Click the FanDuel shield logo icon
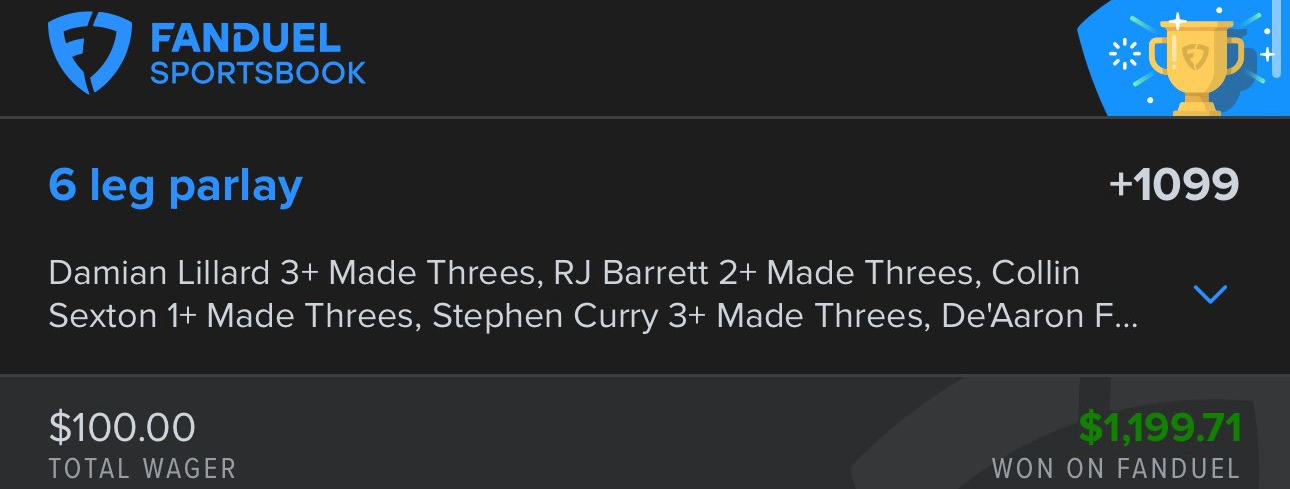The height and width of the screenshot is (489, 1290). coord(91,57)
